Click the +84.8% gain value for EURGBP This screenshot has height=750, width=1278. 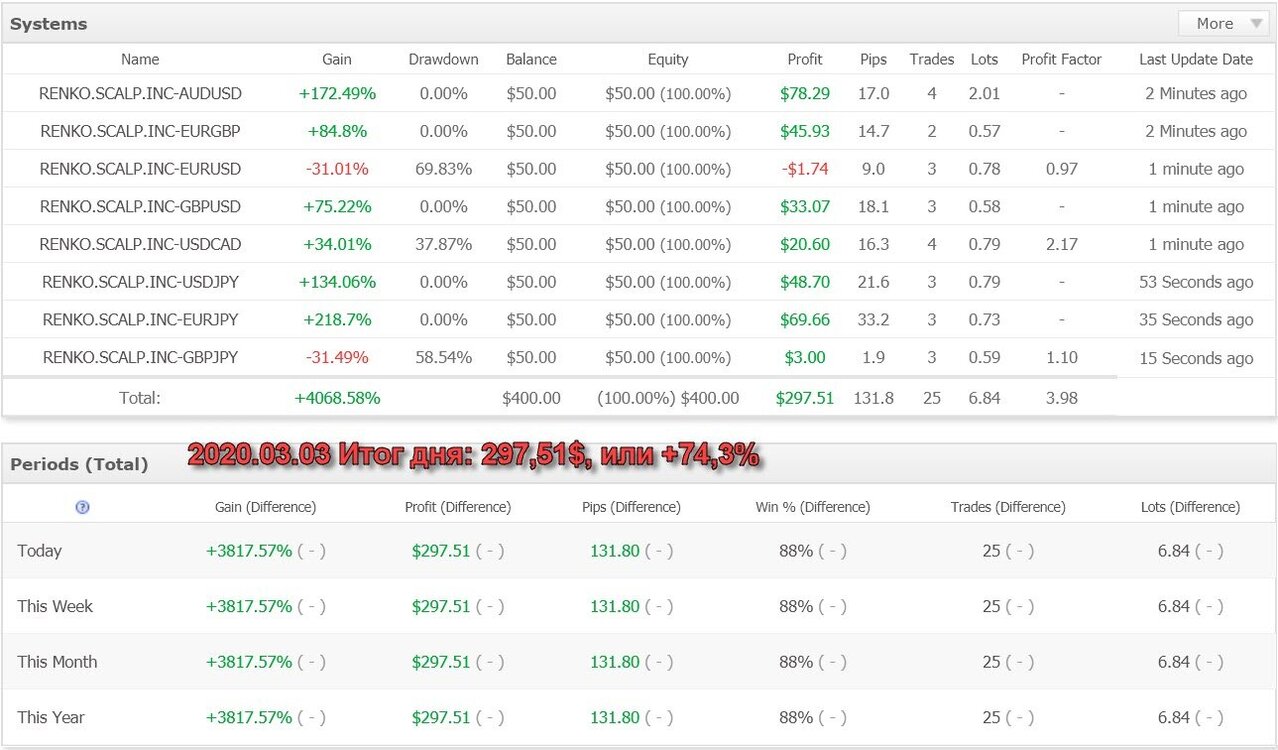click(337, 131)
